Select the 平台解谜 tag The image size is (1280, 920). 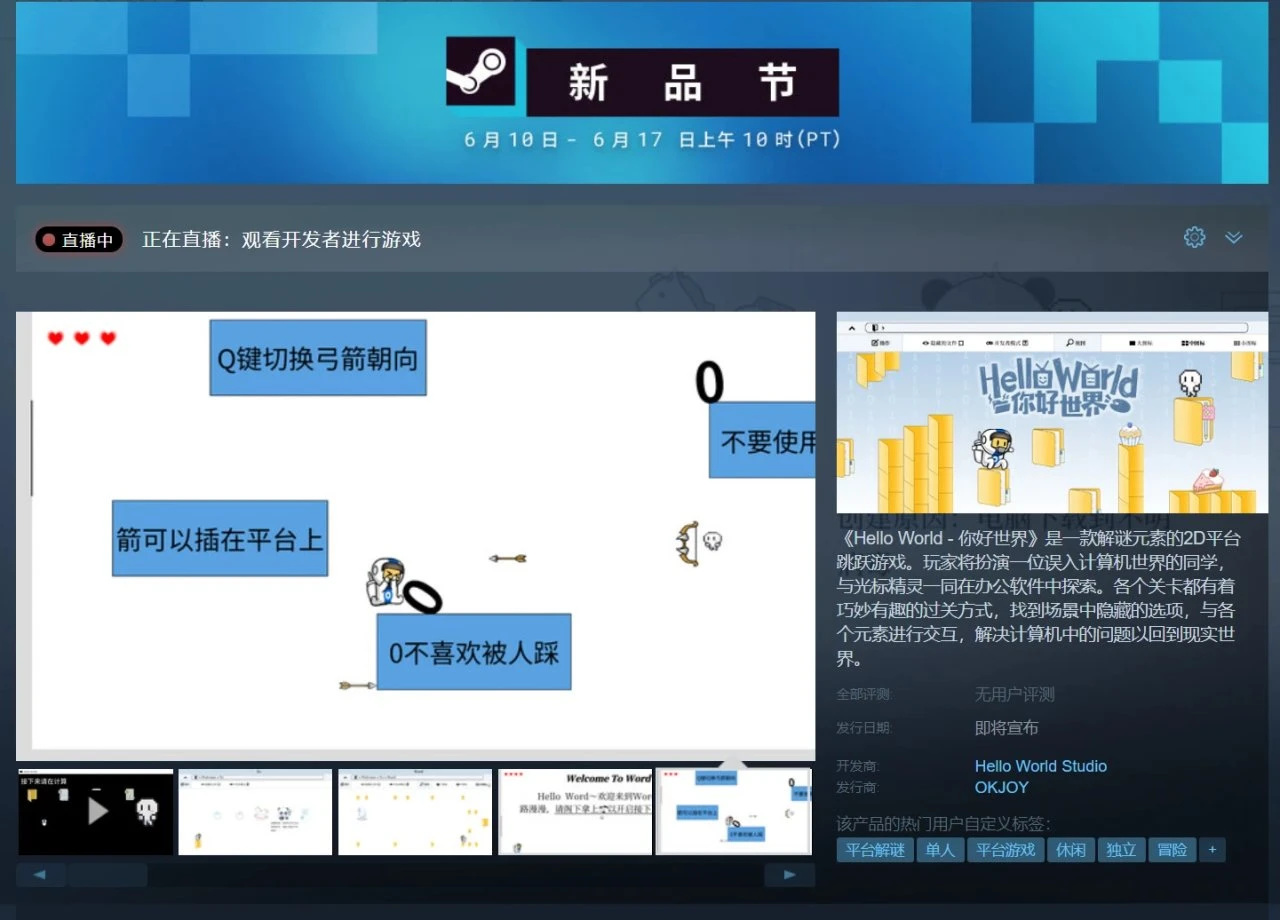point(874,850)
